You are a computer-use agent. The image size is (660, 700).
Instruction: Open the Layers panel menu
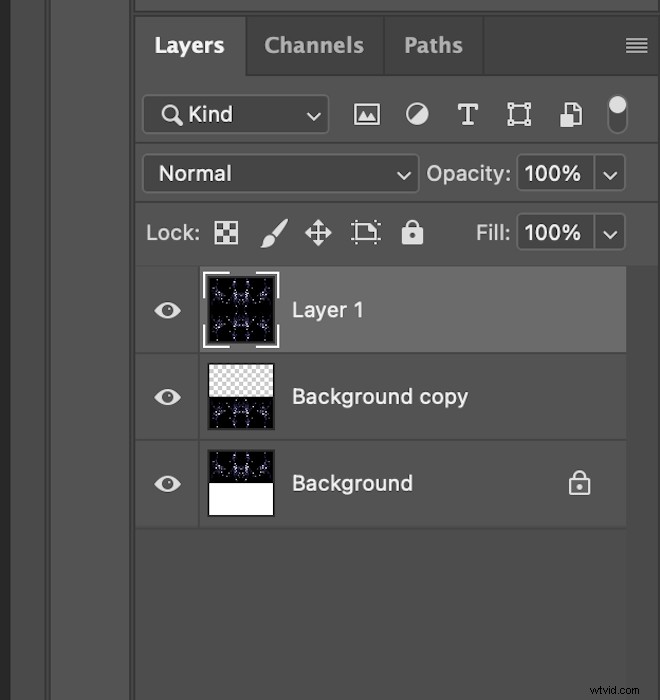tap(636, 46)
